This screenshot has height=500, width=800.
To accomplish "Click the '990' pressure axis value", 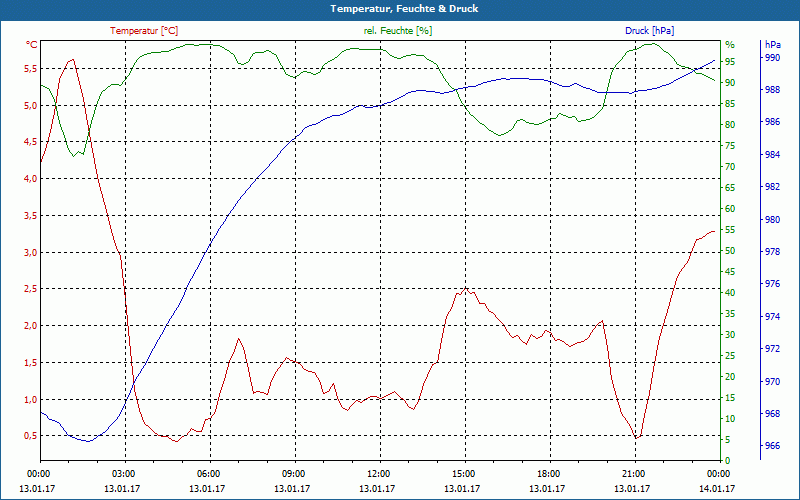I will (772, 58).
